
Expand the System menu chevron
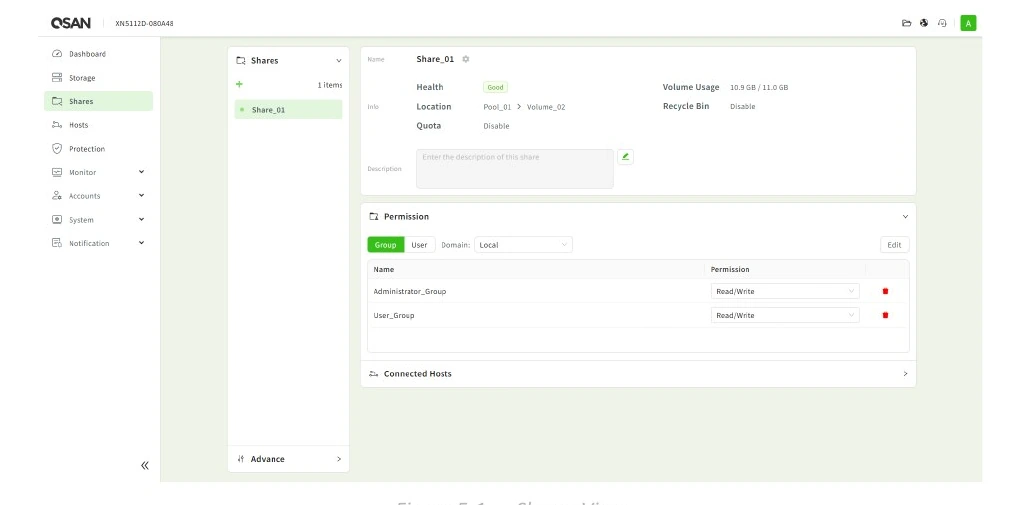tap(141, 219)
